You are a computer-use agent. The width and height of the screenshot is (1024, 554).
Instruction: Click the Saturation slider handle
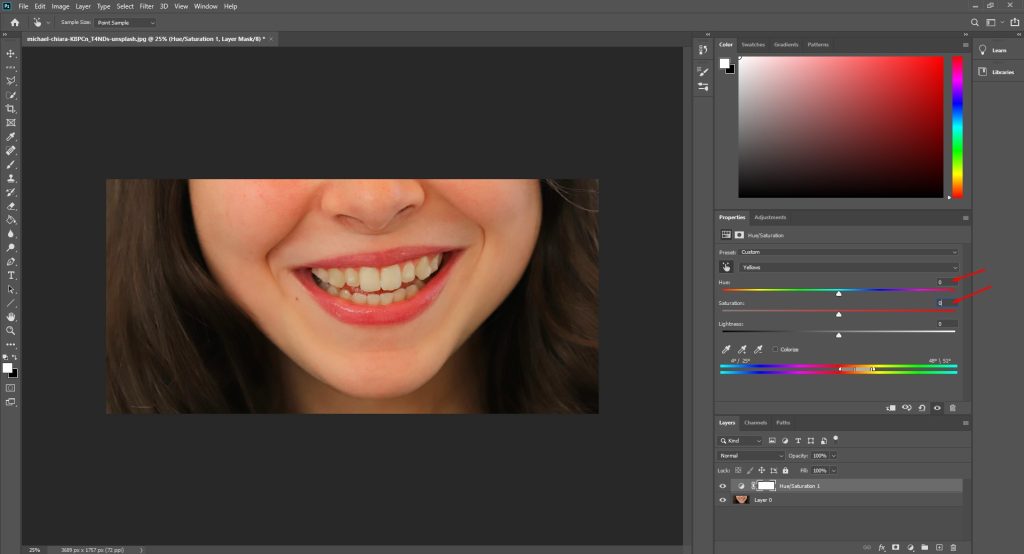pyautogui.click(x=838, y=314)
